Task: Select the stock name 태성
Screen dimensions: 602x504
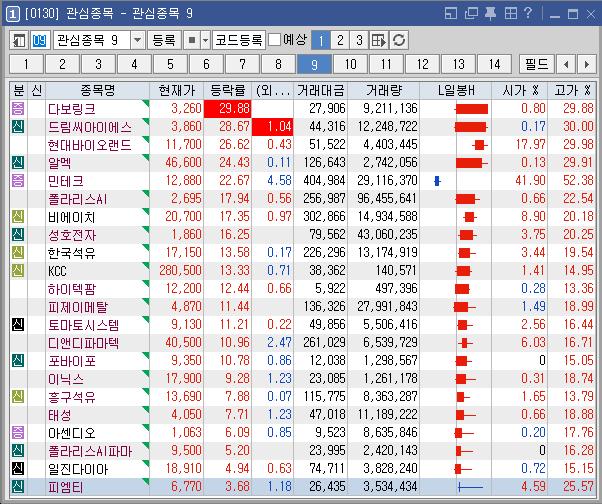Action: tap(60, 415)
